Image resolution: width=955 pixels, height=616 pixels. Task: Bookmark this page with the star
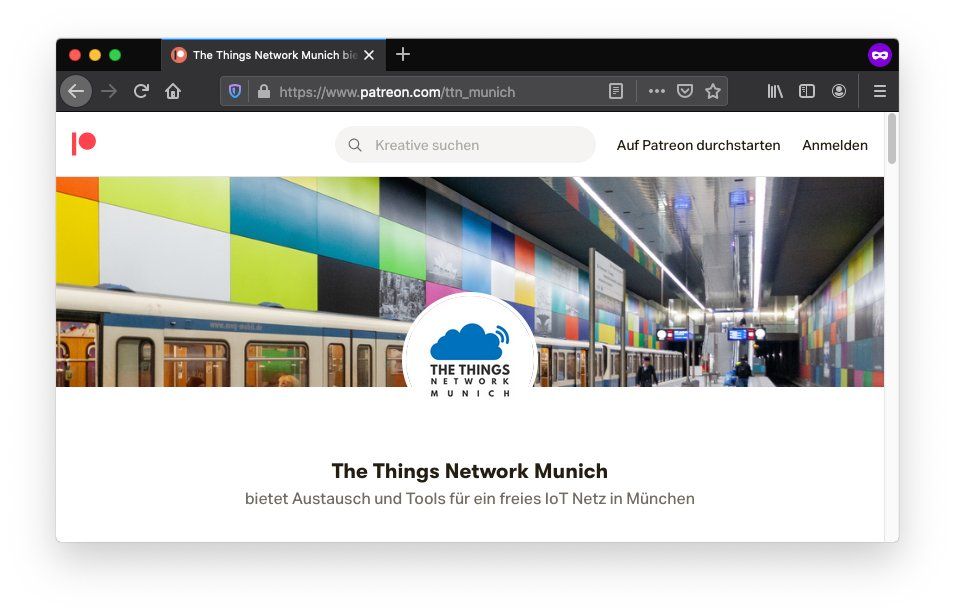[x=713, y=91]
